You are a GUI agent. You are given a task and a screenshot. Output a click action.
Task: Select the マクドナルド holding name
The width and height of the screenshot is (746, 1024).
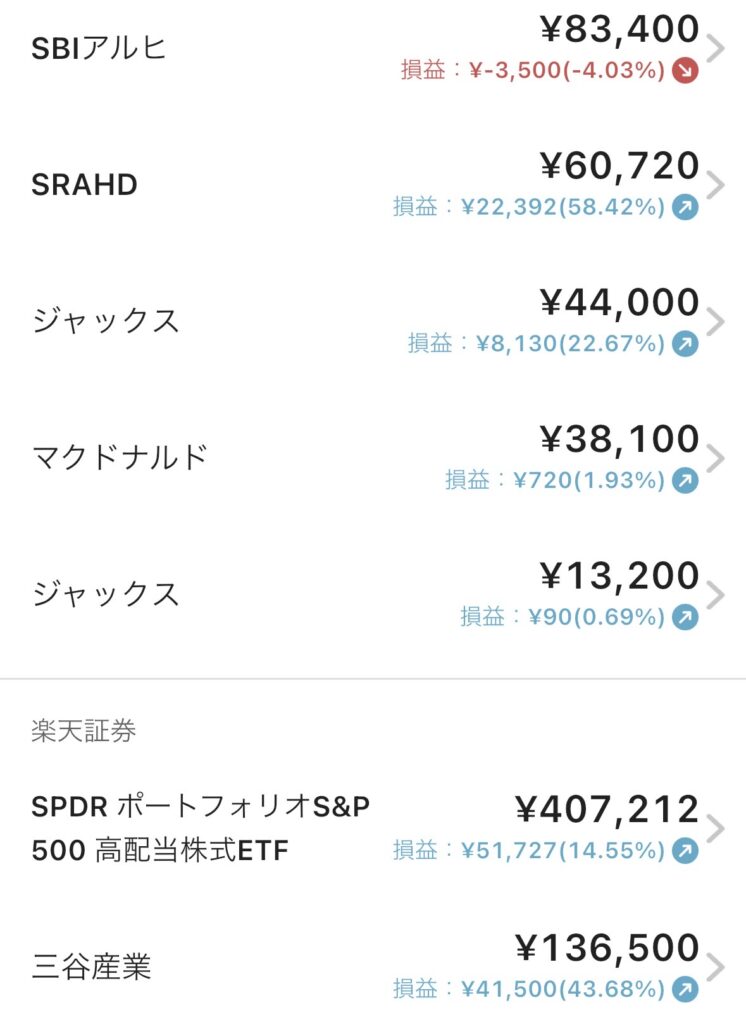tap(120, 457)
